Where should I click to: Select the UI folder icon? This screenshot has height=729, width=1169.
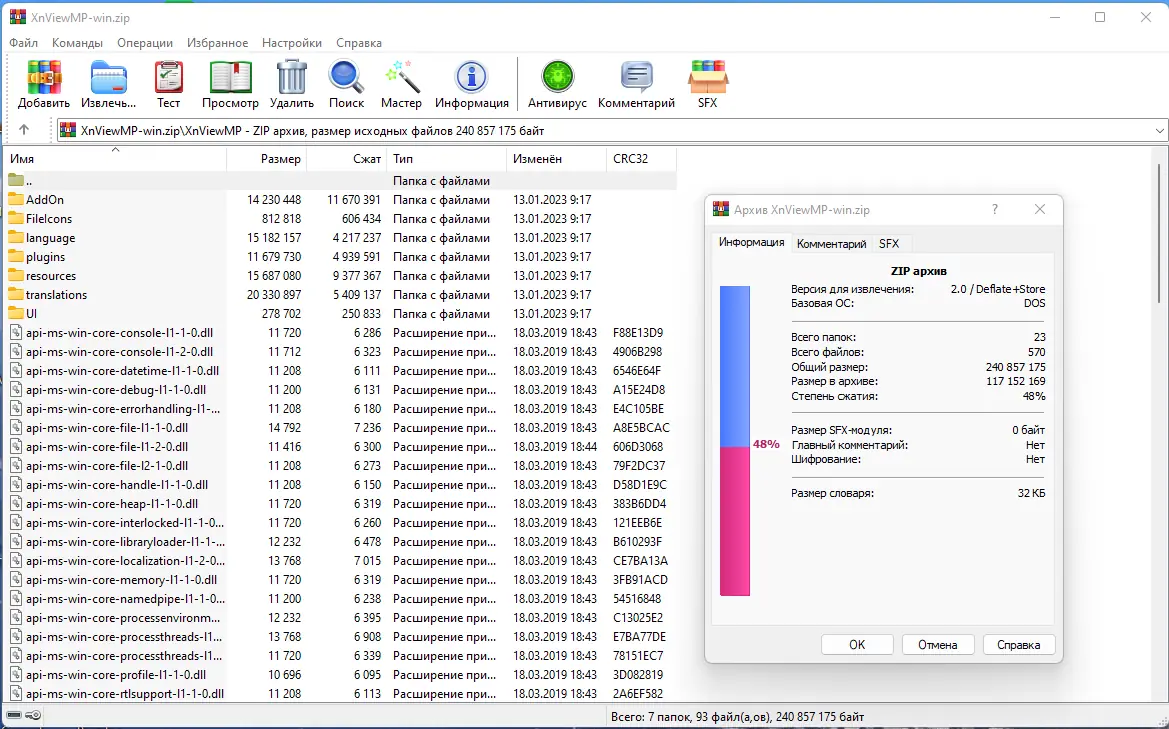coord(16,313)
